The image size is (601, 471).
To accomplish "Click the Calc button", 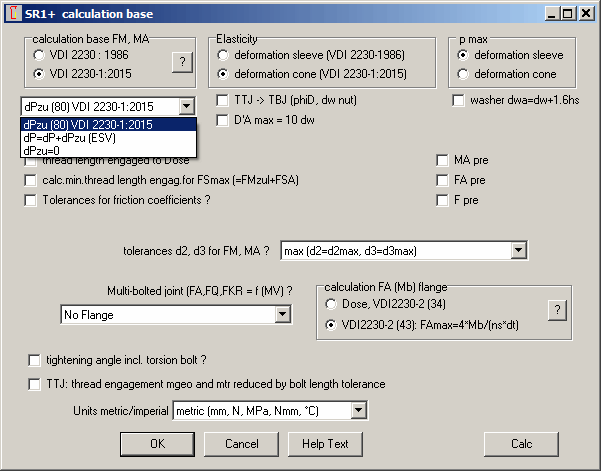I will [521, 443].
